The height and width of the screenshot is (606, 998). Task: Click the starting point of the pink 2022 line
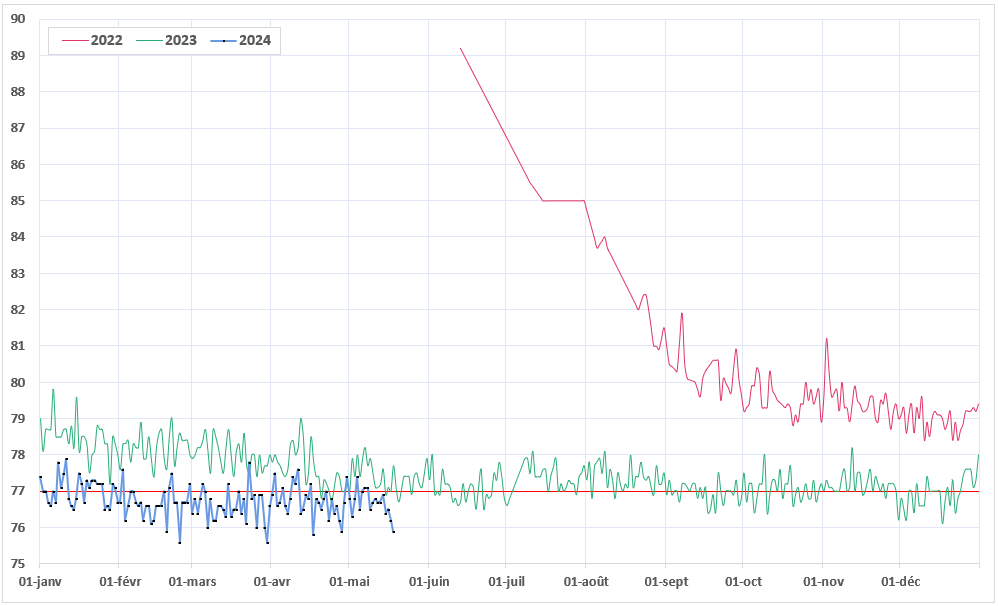pos(460,48)
